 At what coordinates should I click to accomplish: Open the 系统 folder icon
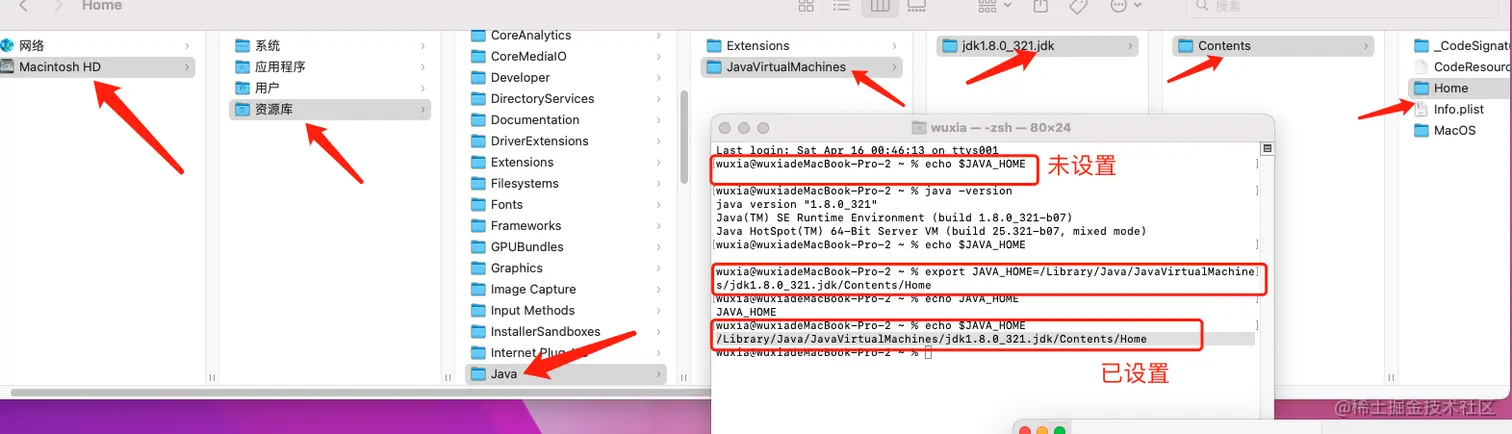242,46
